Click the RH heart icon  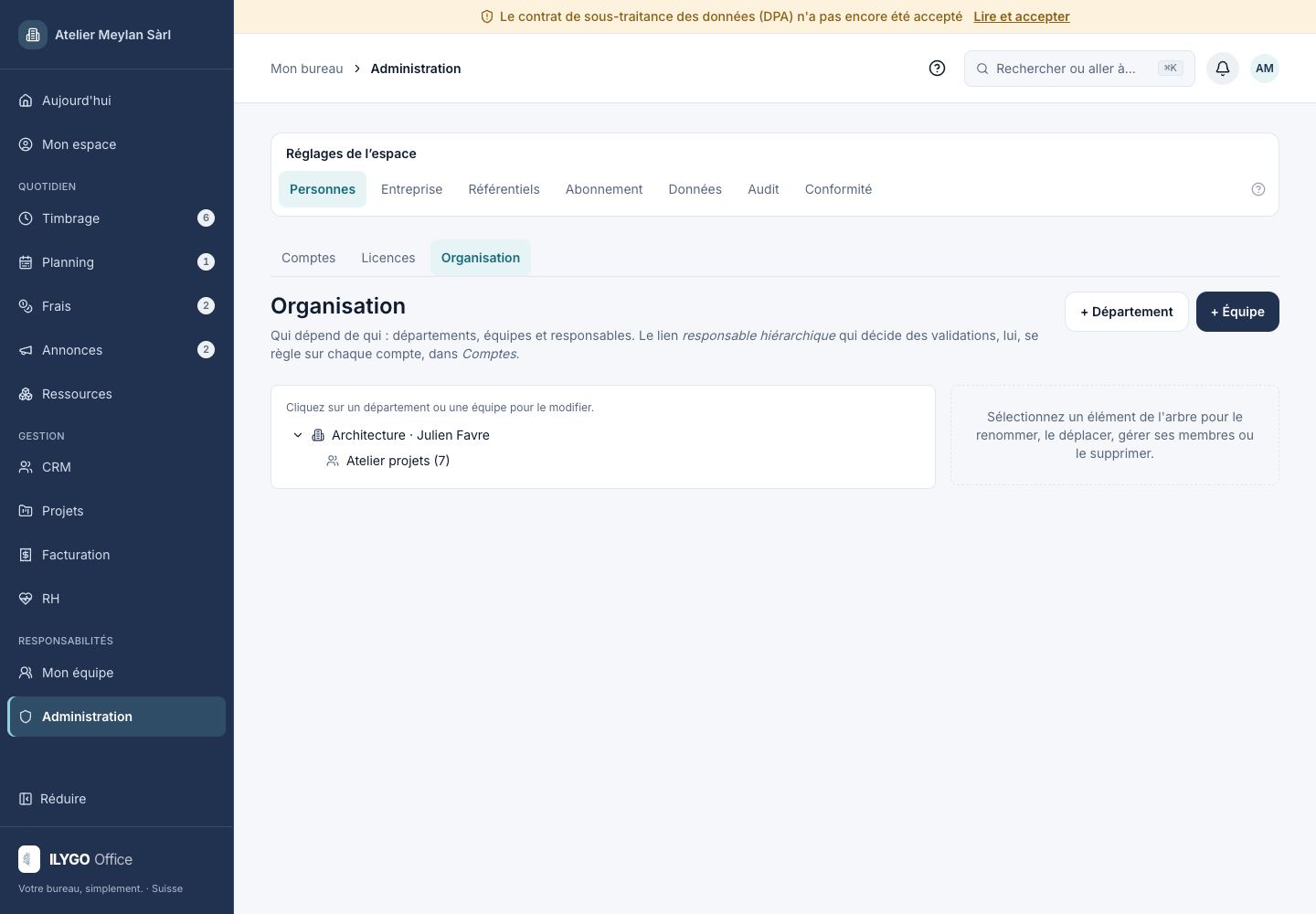[26, 599]
